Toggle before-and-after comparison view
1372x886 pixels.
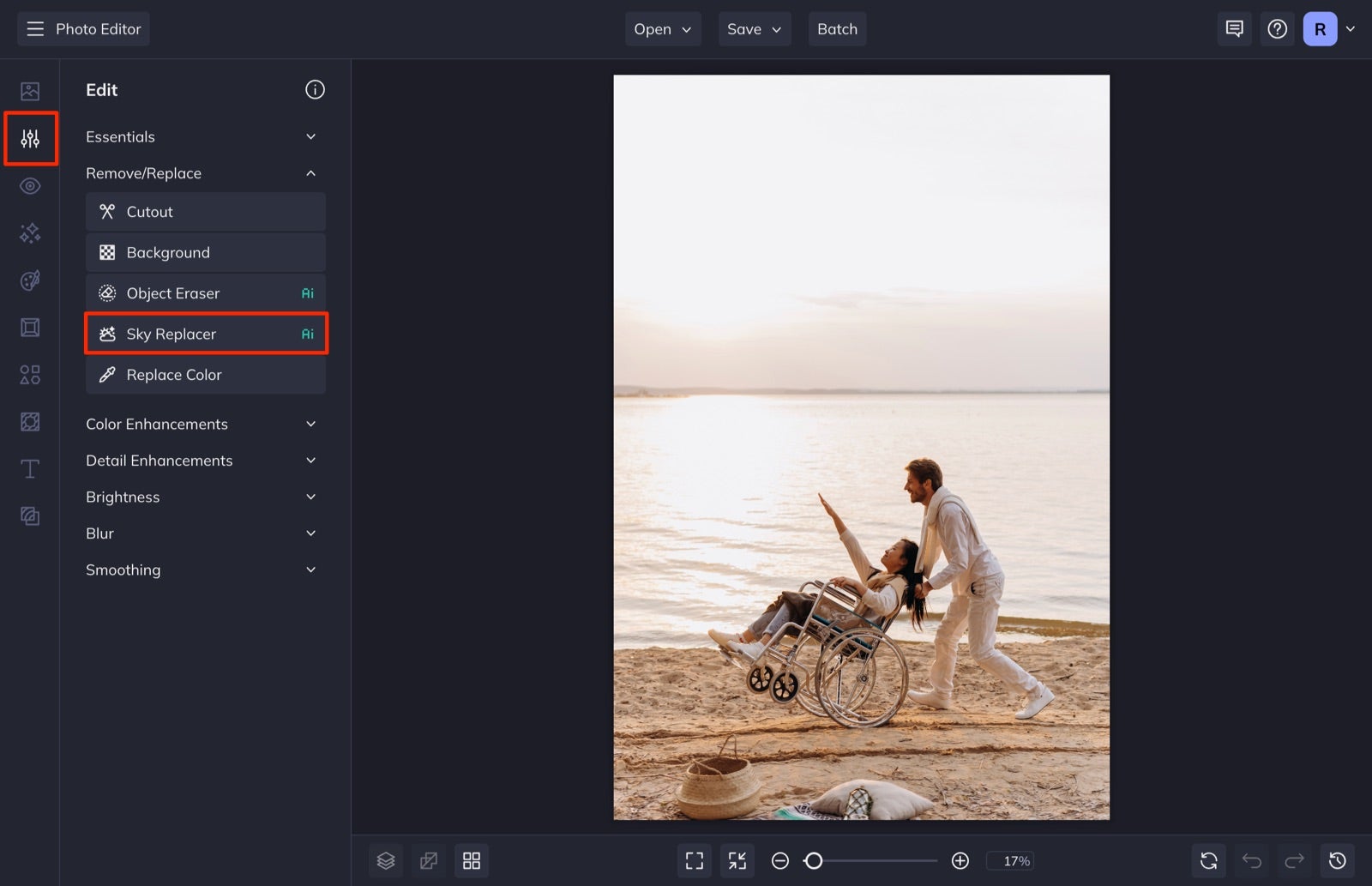tap(428, 860)
